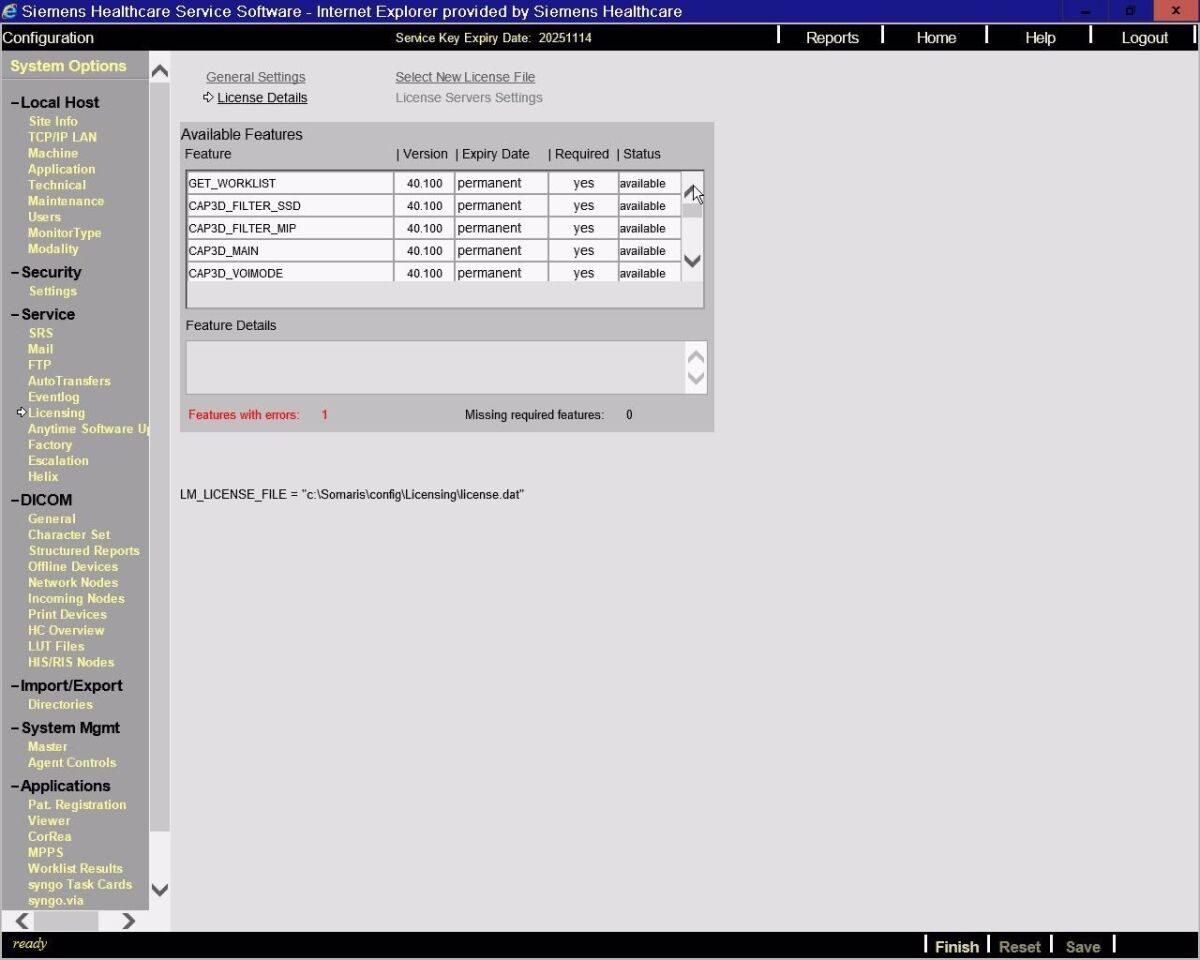The image size is (1200, 960).
Task: Select Machine in Local Host
Action: pyautogui.click(x=53, y=153)
